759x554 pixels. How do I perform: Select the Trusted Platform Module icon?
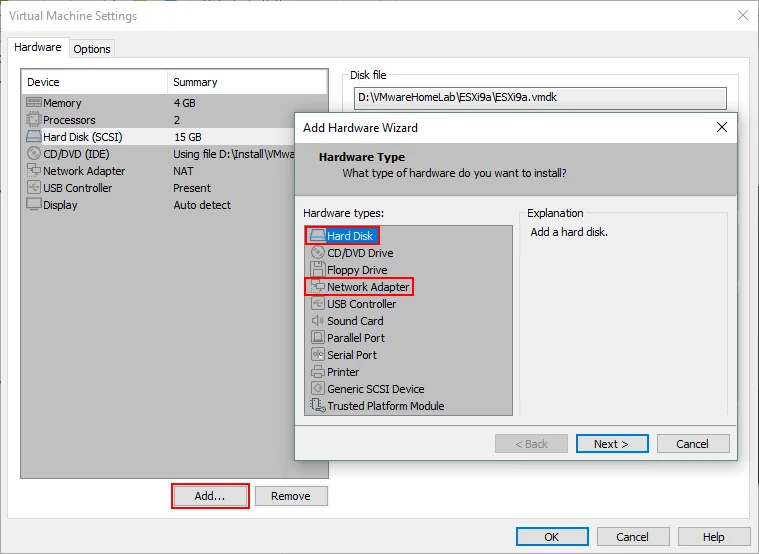click(x=318, y=405)
